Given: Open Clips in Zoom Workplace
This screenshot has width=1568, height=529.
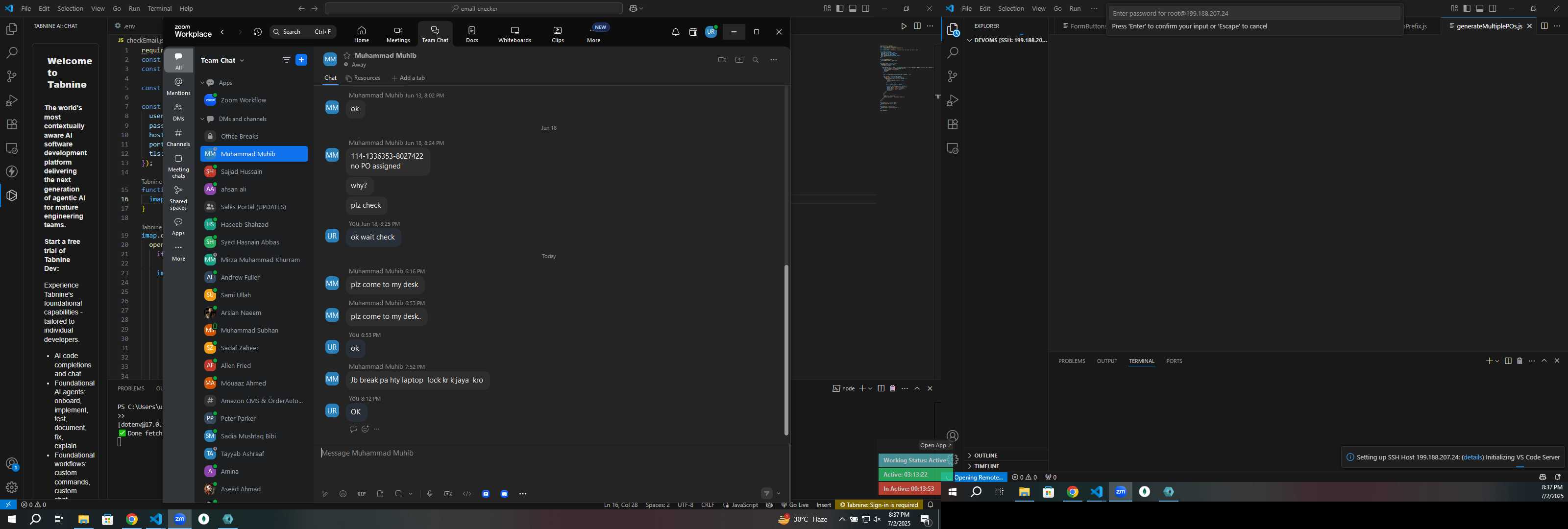Looking at the screenshot, I should 558,34.
